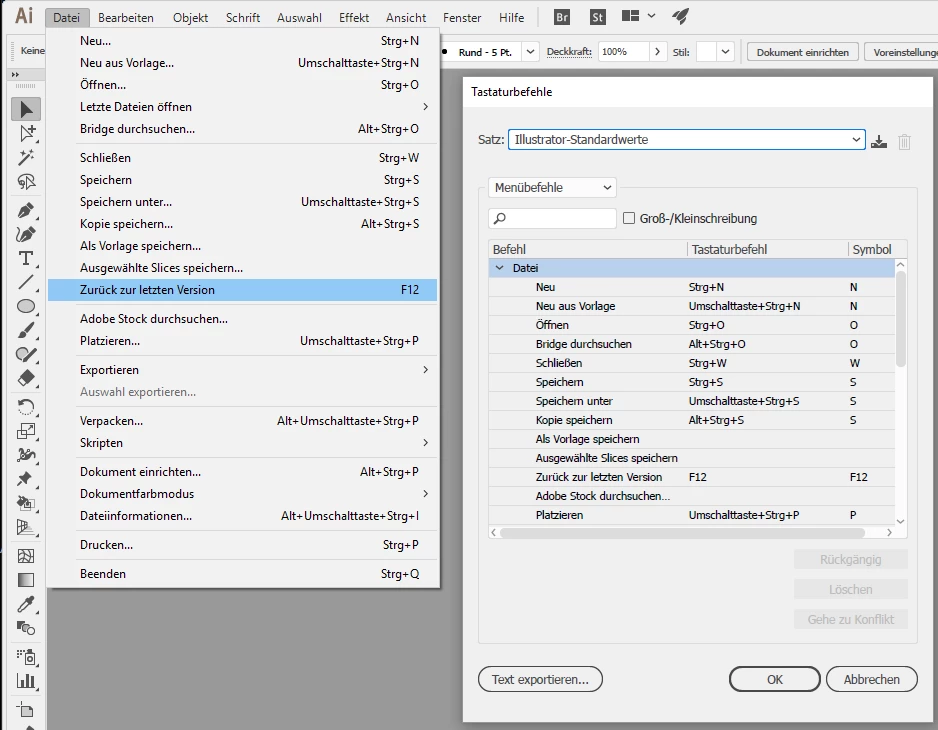Select the Speichern row in command list
938x730 pixels.
pos(692,382)
